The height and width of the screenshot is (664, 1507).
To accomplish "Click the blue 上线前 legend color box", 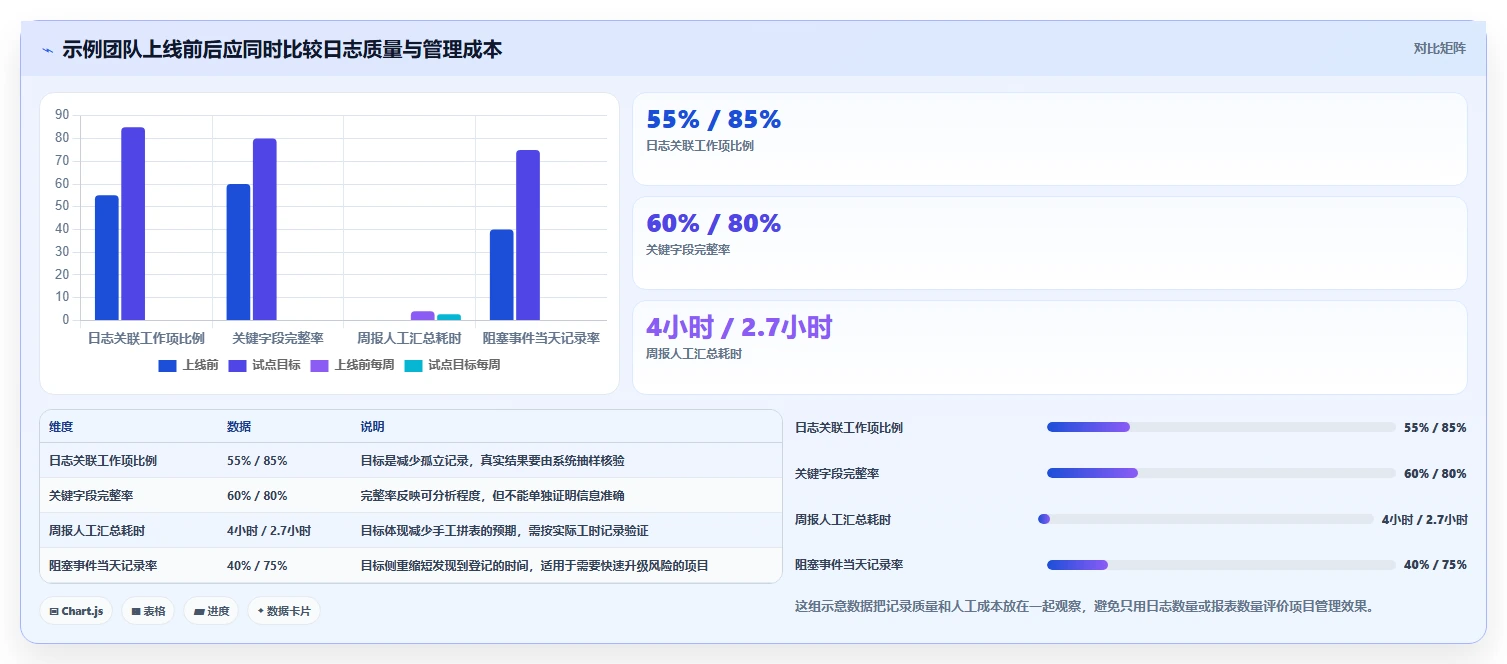I will pyautogui.click(x=167, y=365).
